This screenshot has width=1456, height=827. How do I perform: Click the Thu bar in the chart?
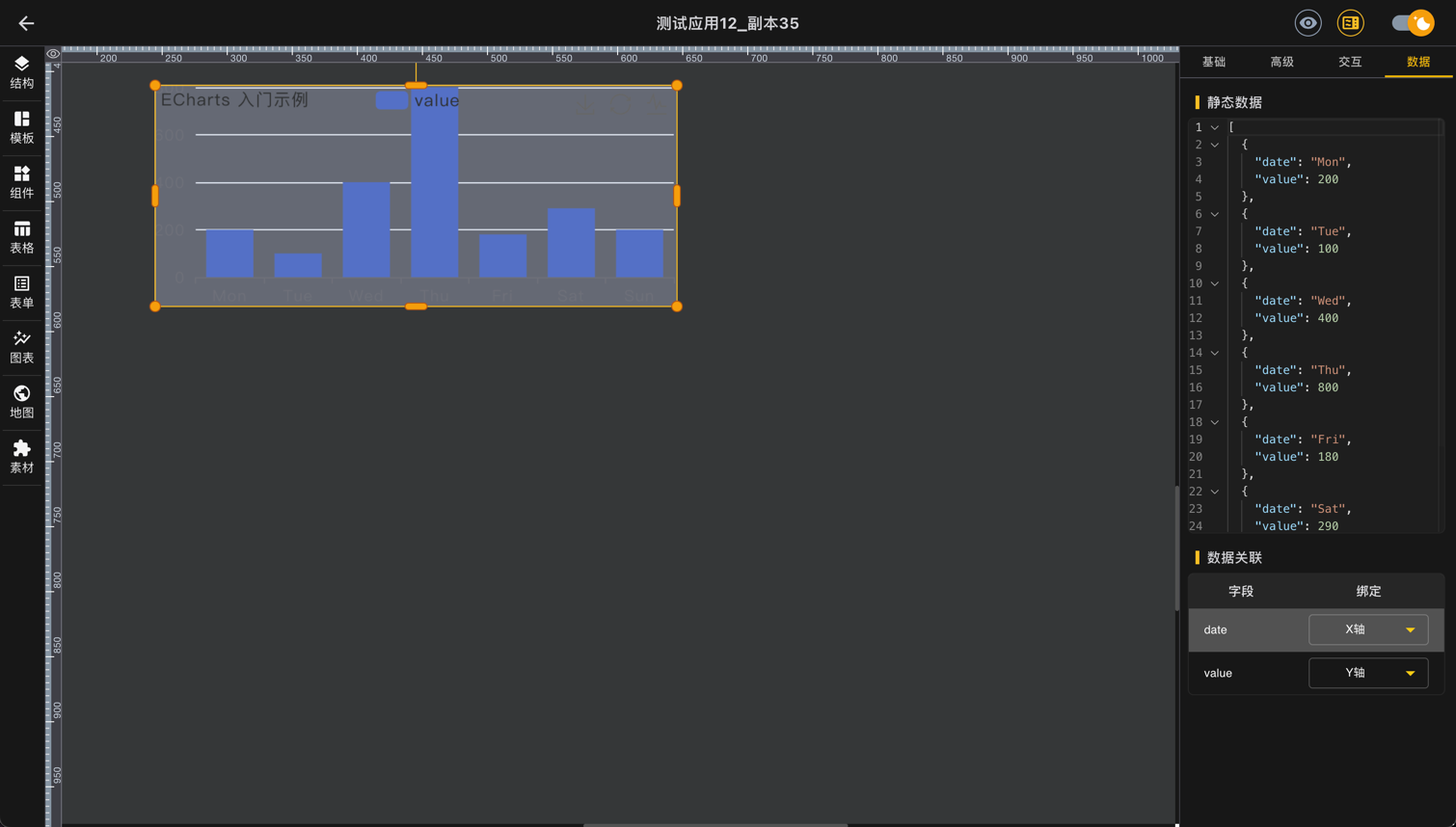tap(435, 183)
